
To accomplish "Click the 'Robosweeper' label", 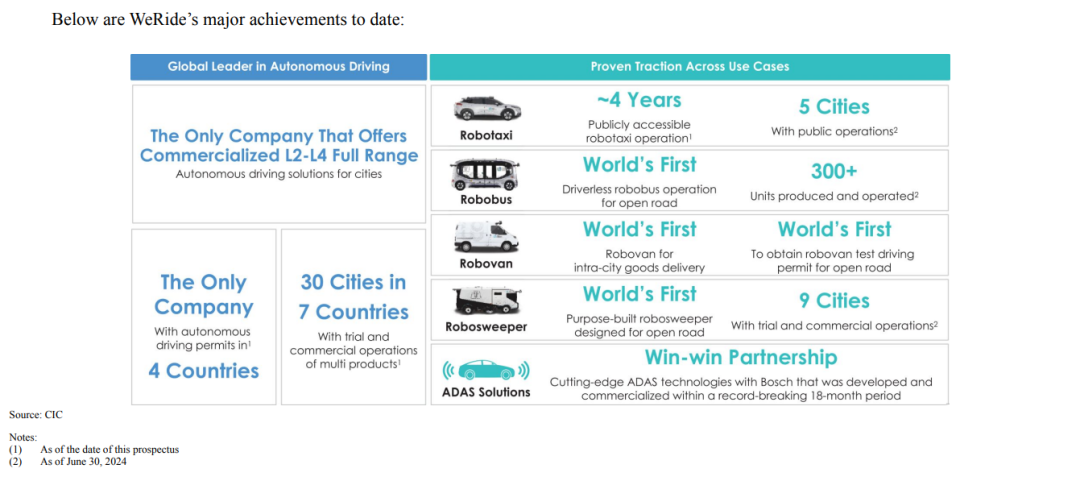I will pos(486,327).
